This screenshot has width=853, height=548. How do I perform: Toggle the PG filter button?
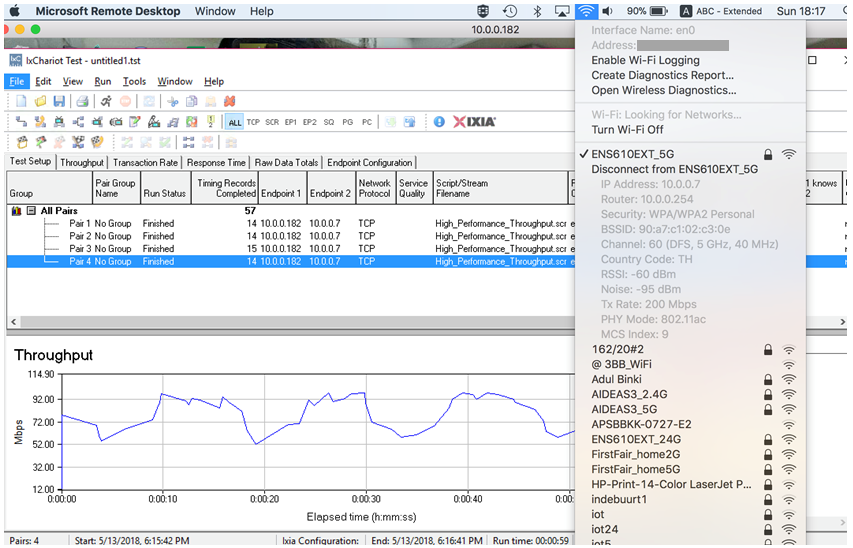(348, 122)
